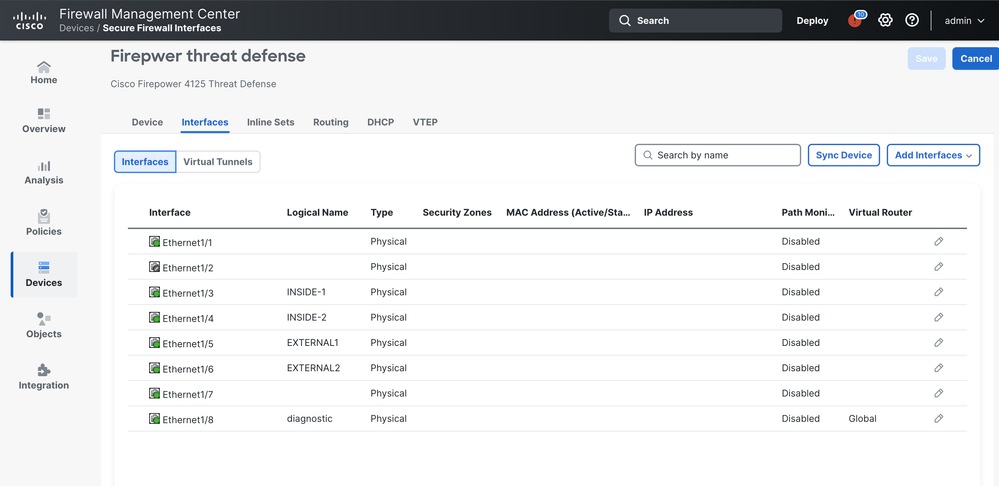Click the Virtual Router column header
Image resolution: width=999 pixels, height=486 pixels.
[880, 213]
